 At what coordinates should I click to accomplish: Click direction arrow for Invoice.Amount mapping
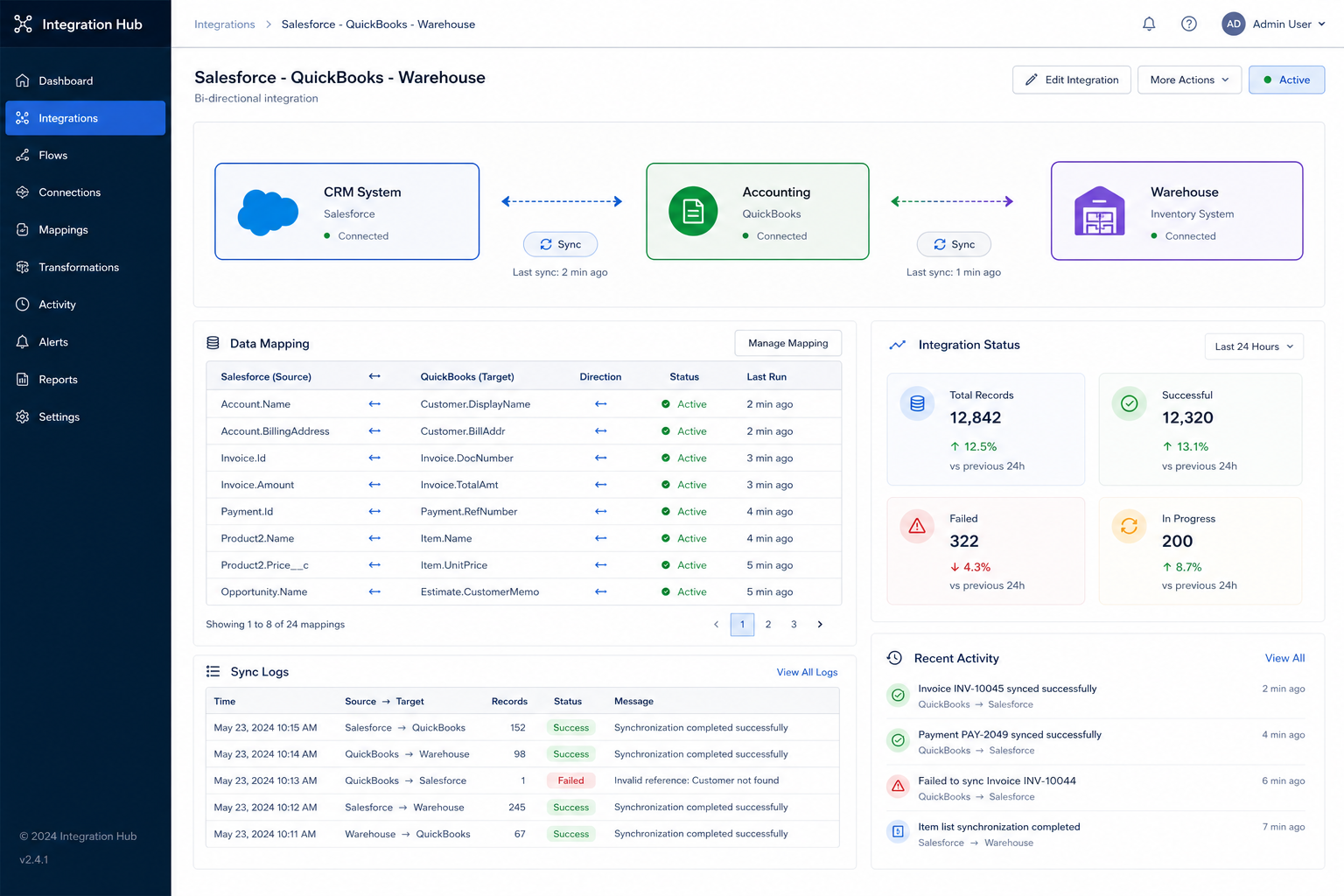[x=600, y=484]
